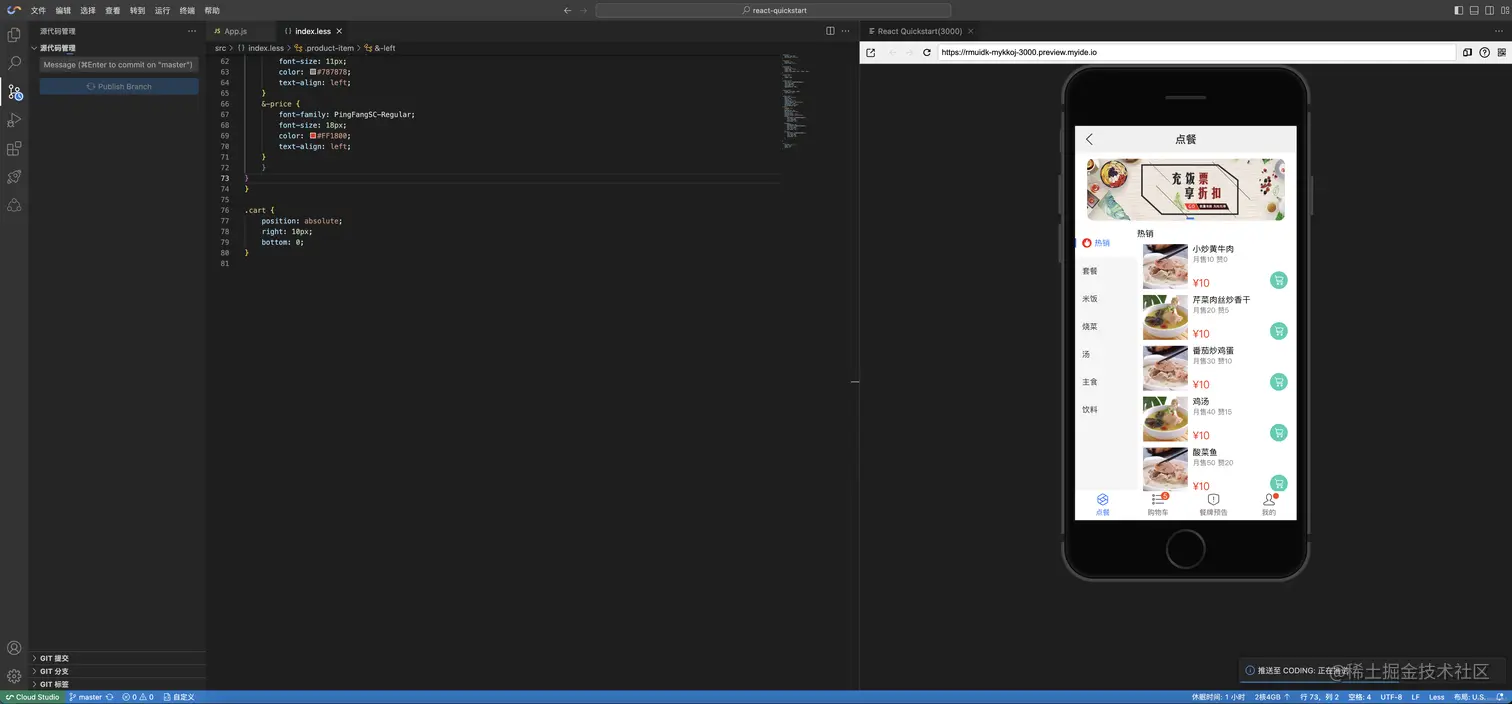Collapse the 源代码管理 section

pyautogui.click(x=117, y=48)
